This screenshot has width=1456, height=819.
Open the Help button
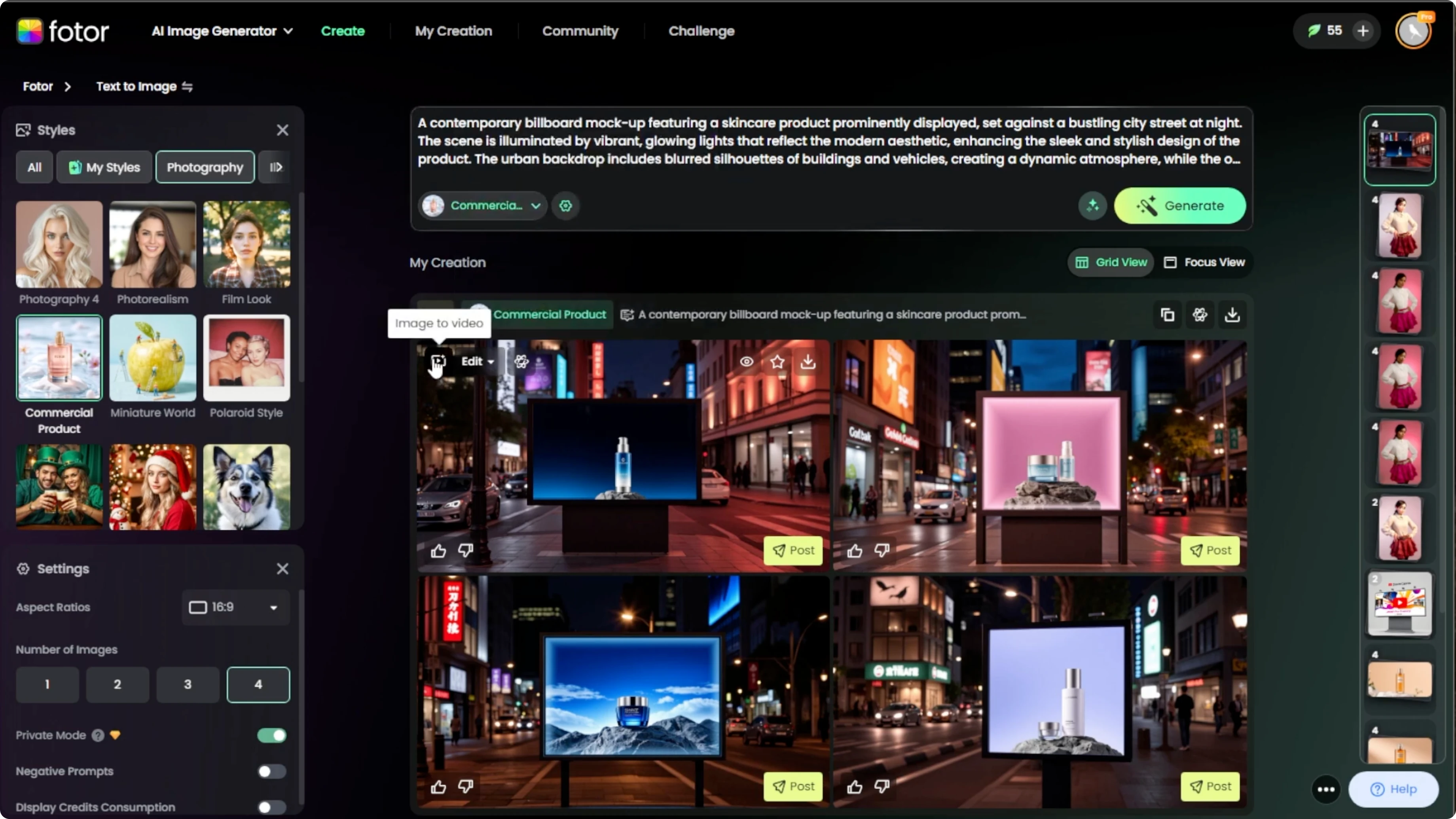click(x=1393, y=789)
